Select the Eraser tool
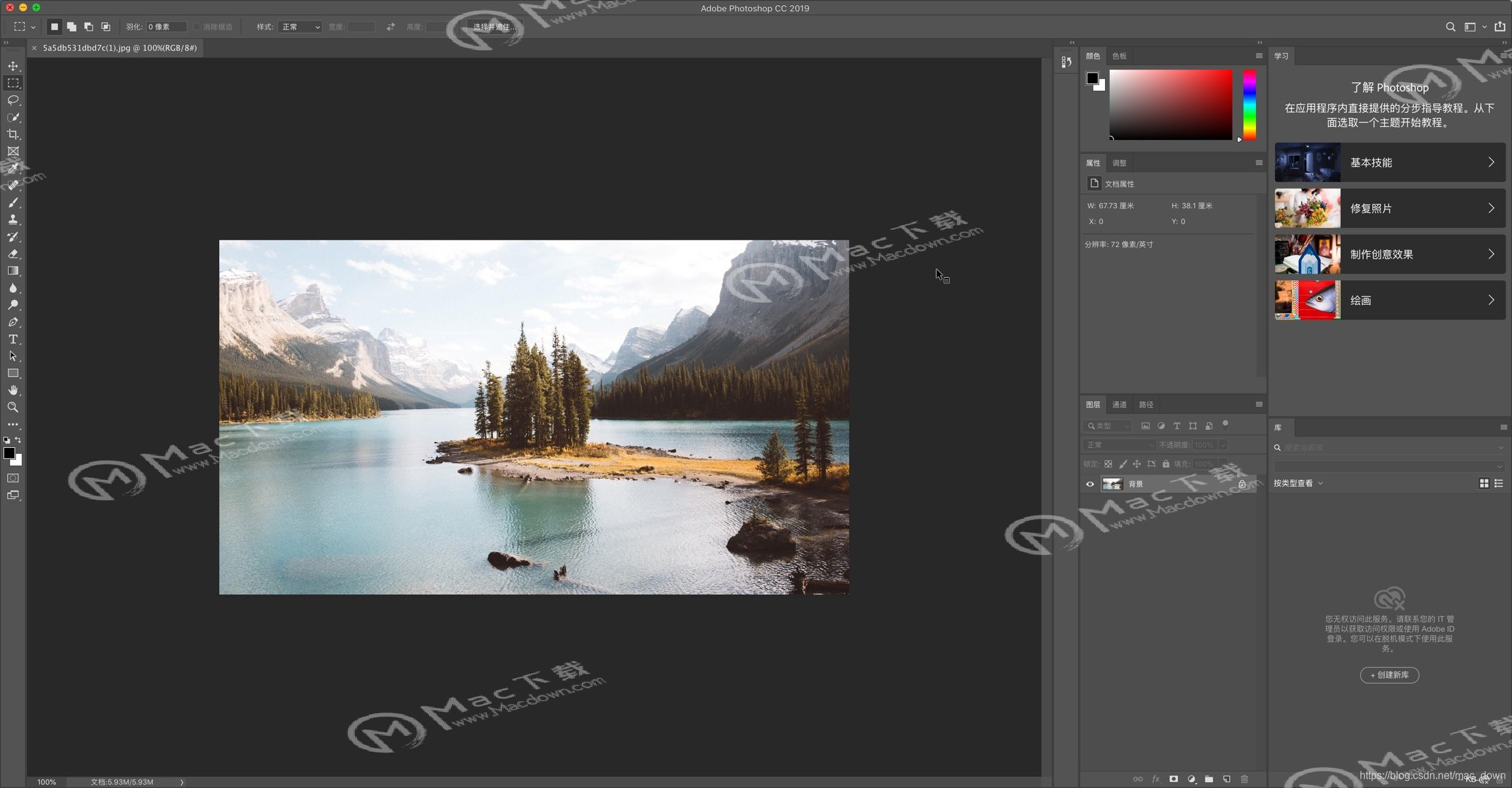Viewport: 1512px width, 788px height. point(13,254)
